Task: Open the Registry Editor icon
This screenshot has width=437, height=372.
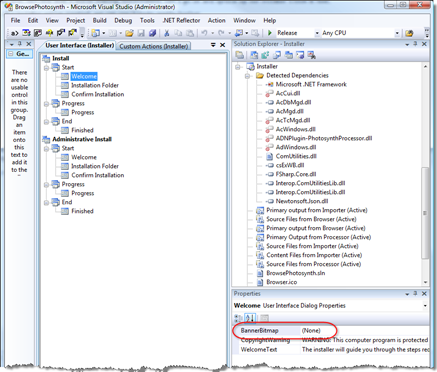Action: (x=266, y=55)
